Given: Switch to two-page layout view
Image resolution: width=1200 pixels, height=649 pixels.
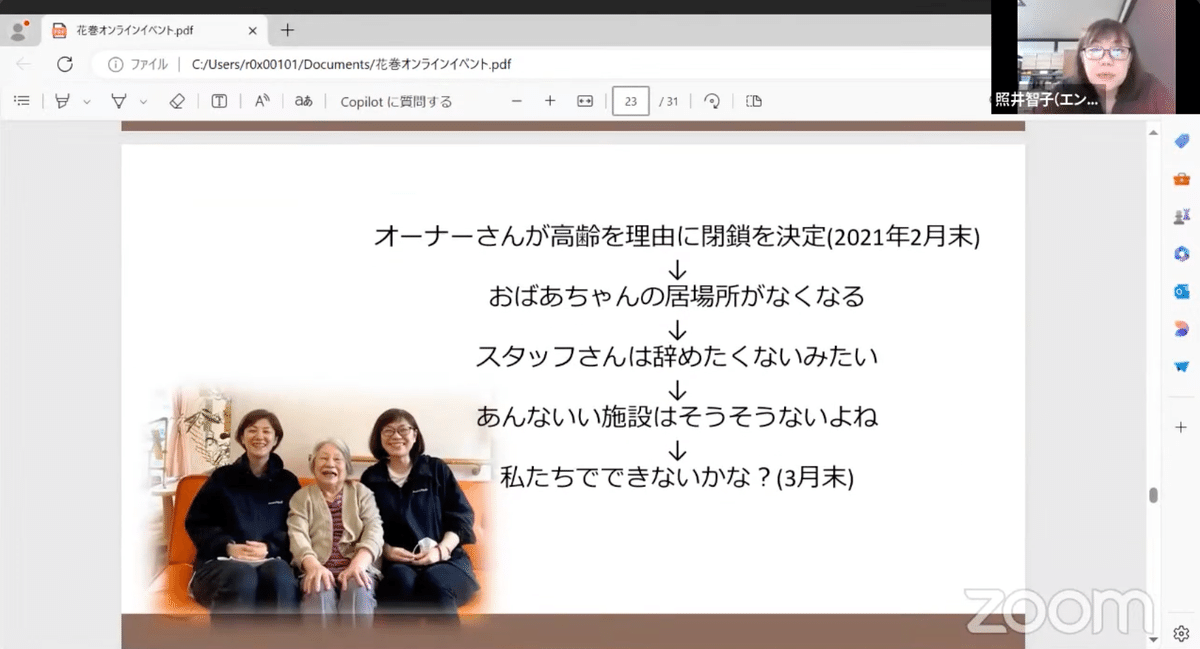Looking at the screenshot, I should tap(753, 101).
